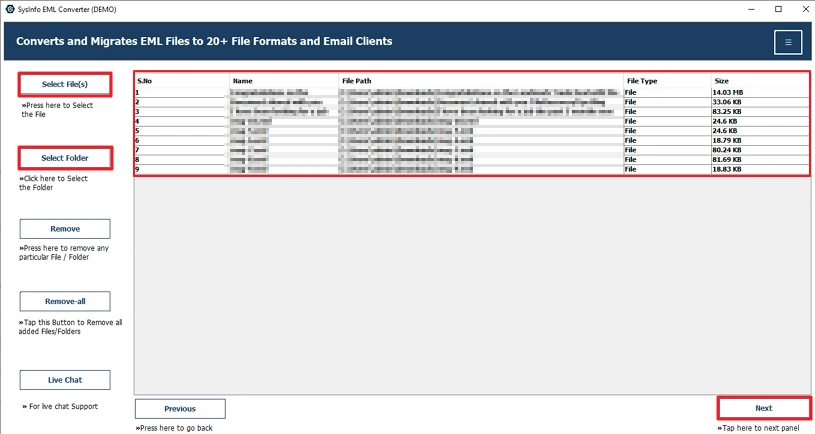This screenshot has height=434, width=815.
Task: Sort by the Name column header
Action: 284,81
